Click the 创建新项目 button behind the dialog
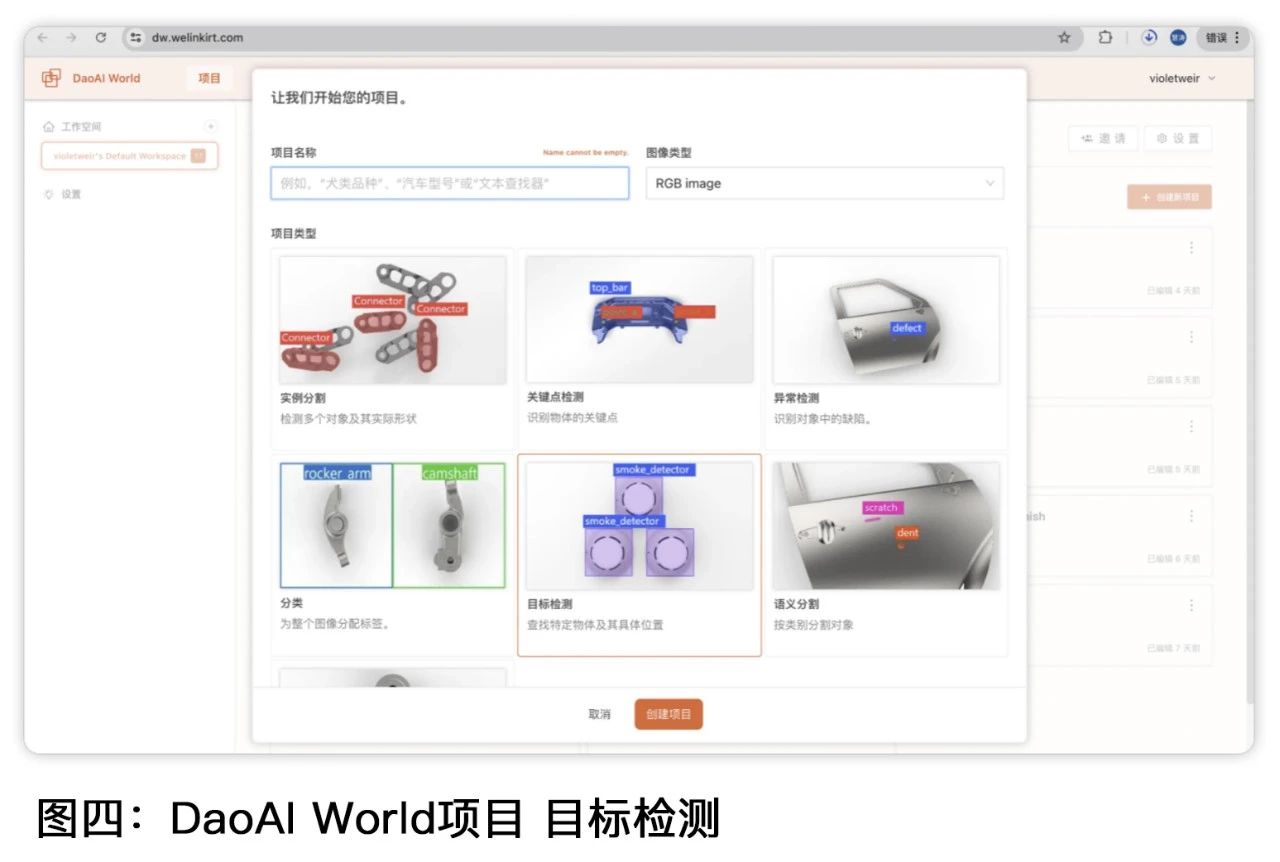 click(1169, 197)
